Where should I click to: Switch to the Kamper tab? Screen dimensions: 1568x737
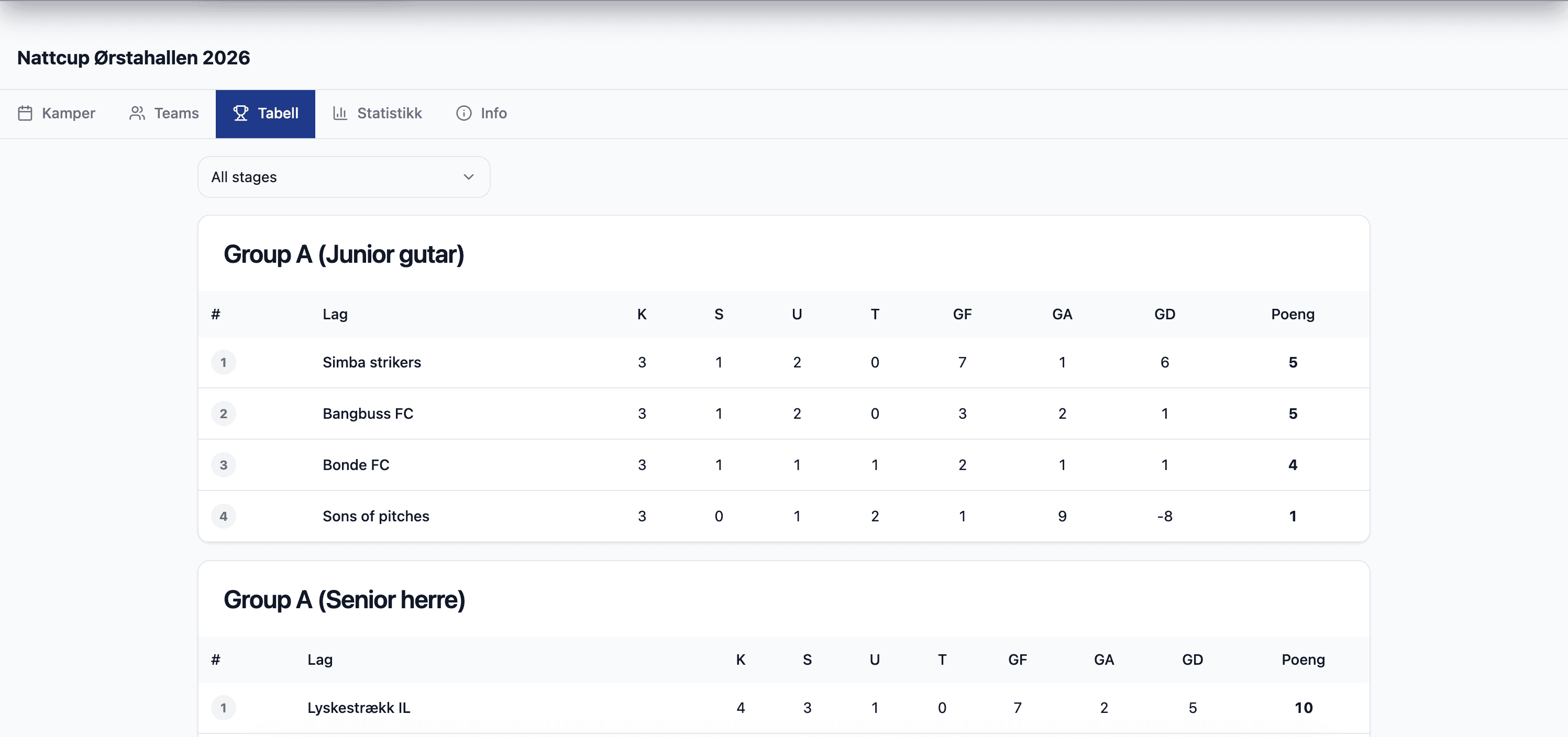(x=68, y=113)
